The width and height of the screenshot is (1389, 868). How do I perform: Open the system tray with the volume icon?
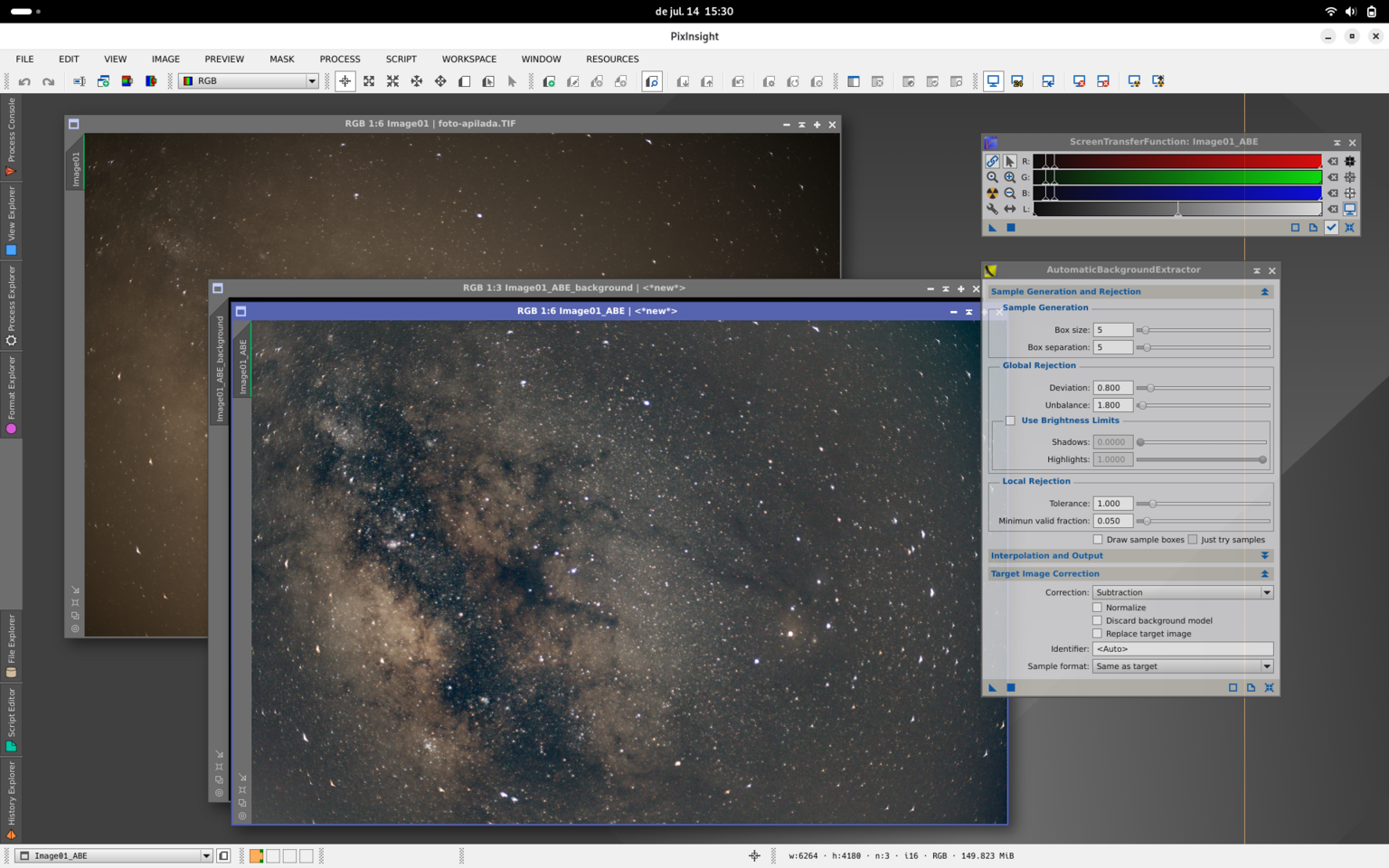point(1350,12)
